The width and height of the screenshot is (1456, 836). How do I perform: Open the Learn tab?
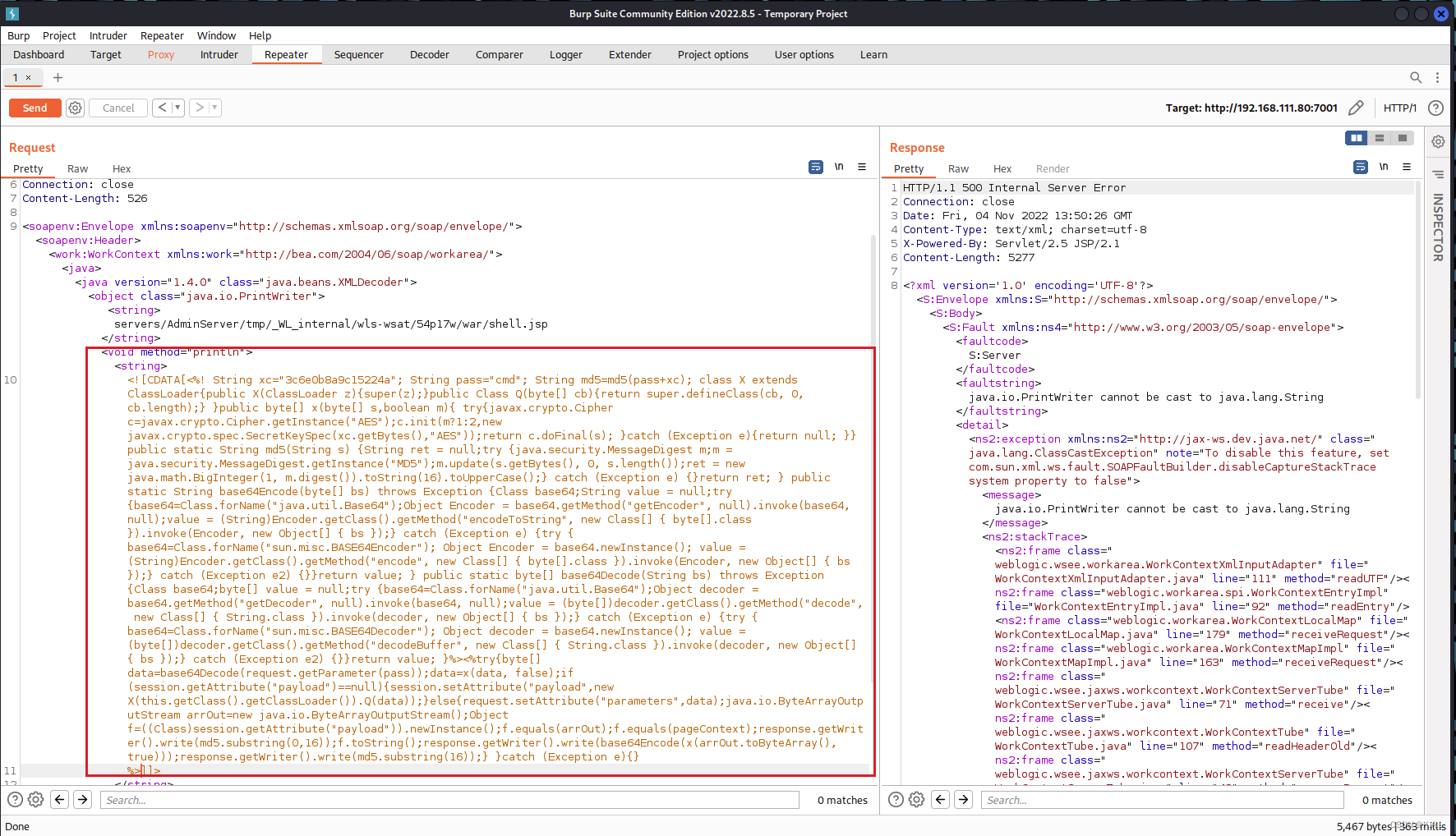(873, 54)
